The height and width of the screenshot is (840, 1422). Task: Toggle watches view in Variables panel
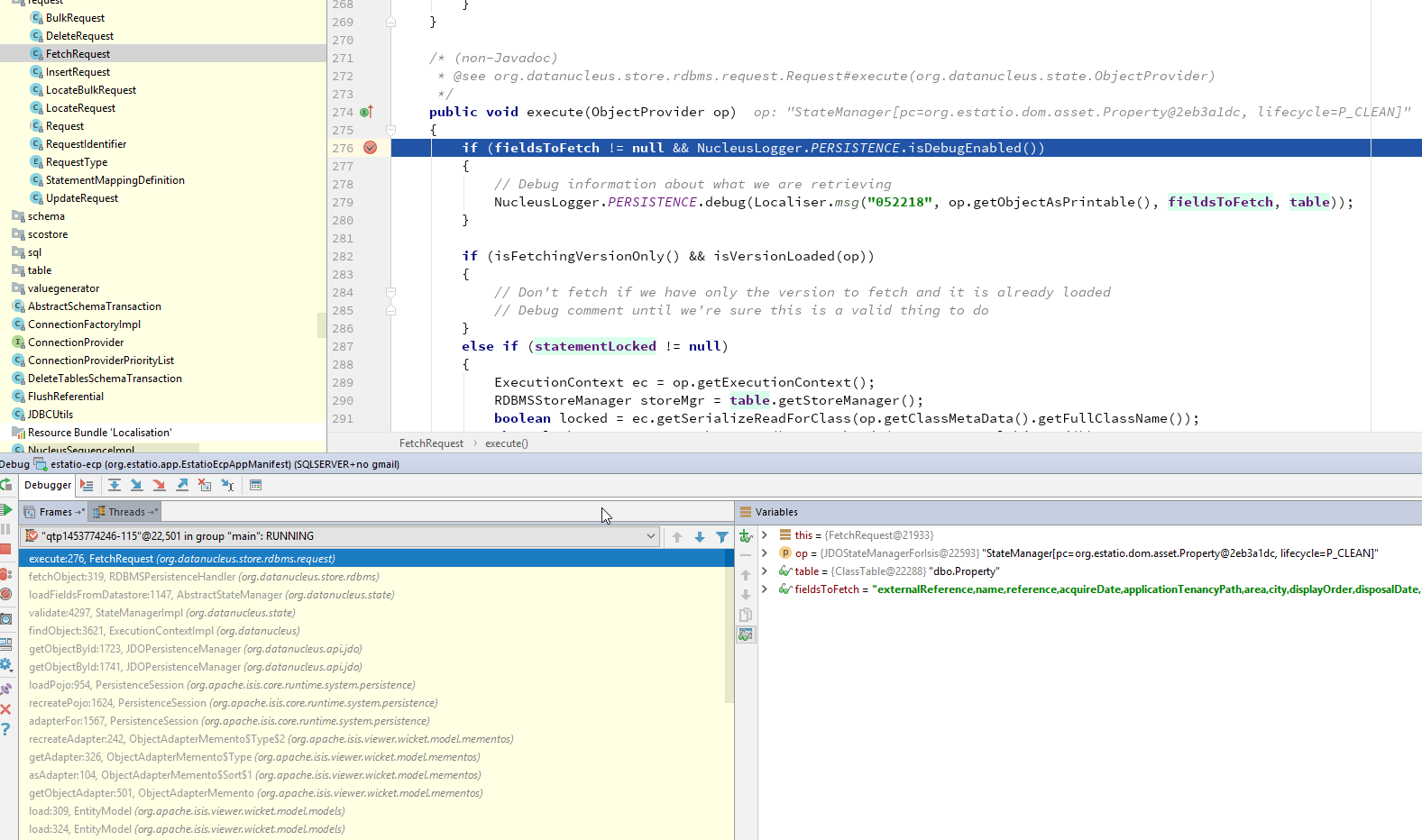point(746,635)
